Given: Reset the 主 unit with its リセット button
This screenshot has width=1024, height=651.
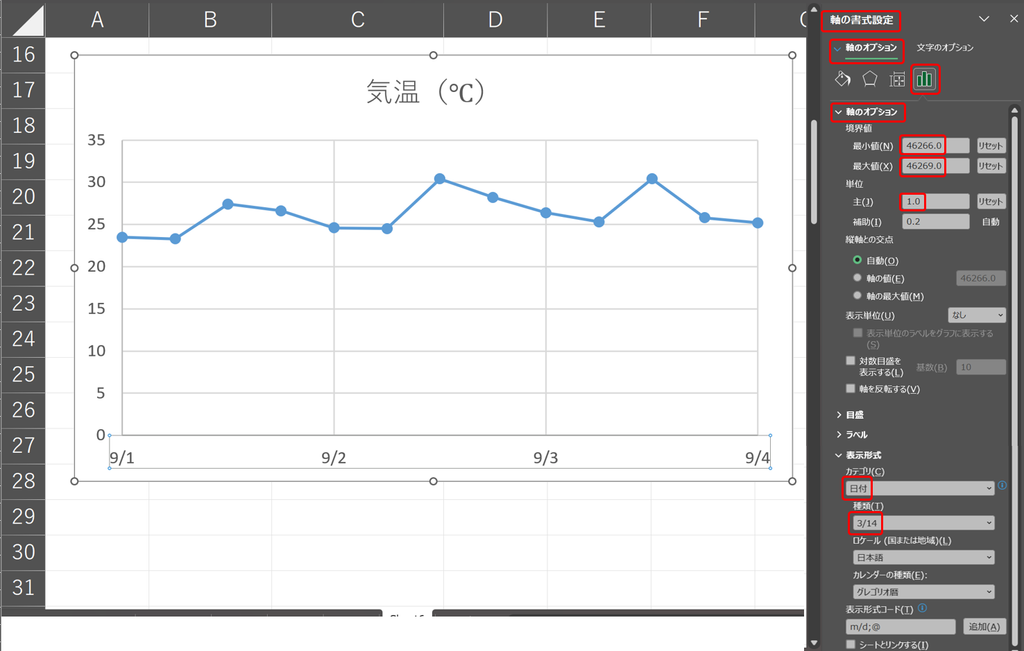Looking at the screenshot, I should pyautogui.click(x=991, y=202).
